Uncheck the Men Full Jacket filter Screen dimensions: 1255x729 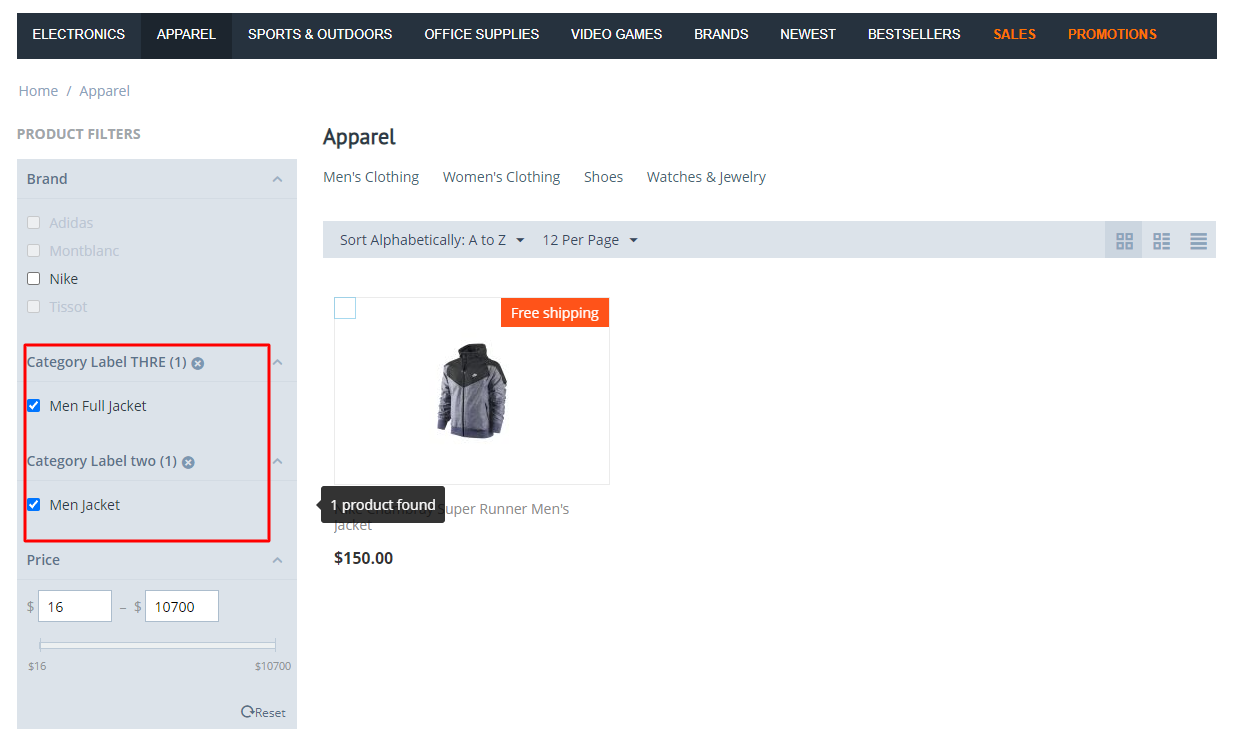coord(34,406)
